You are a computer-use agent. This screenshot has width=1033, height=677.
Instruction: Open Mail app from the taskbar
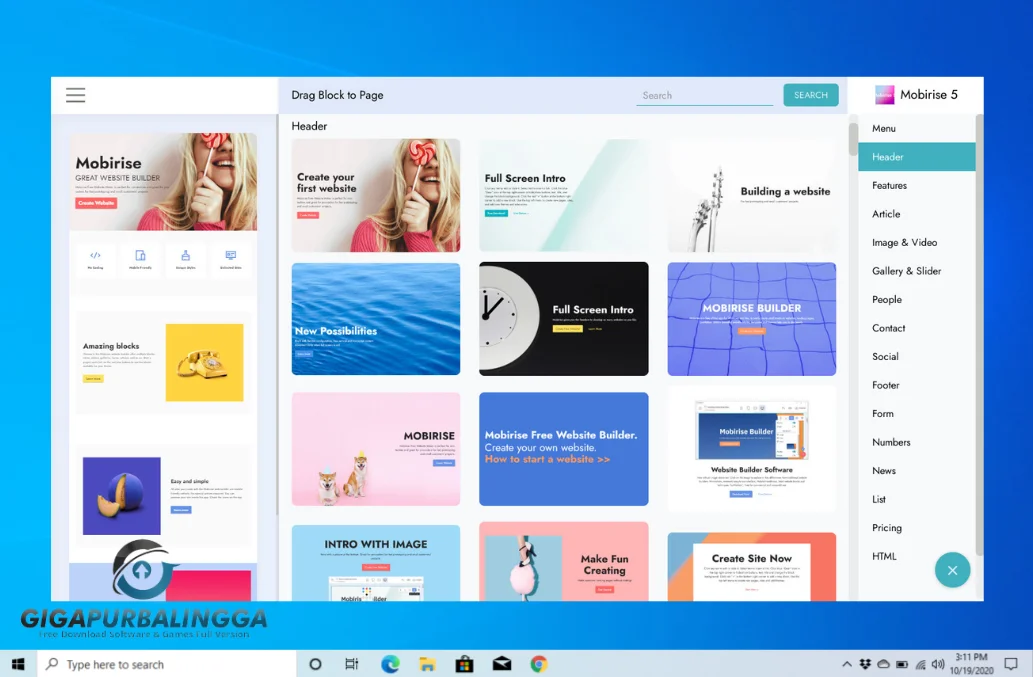coord(501,664)
